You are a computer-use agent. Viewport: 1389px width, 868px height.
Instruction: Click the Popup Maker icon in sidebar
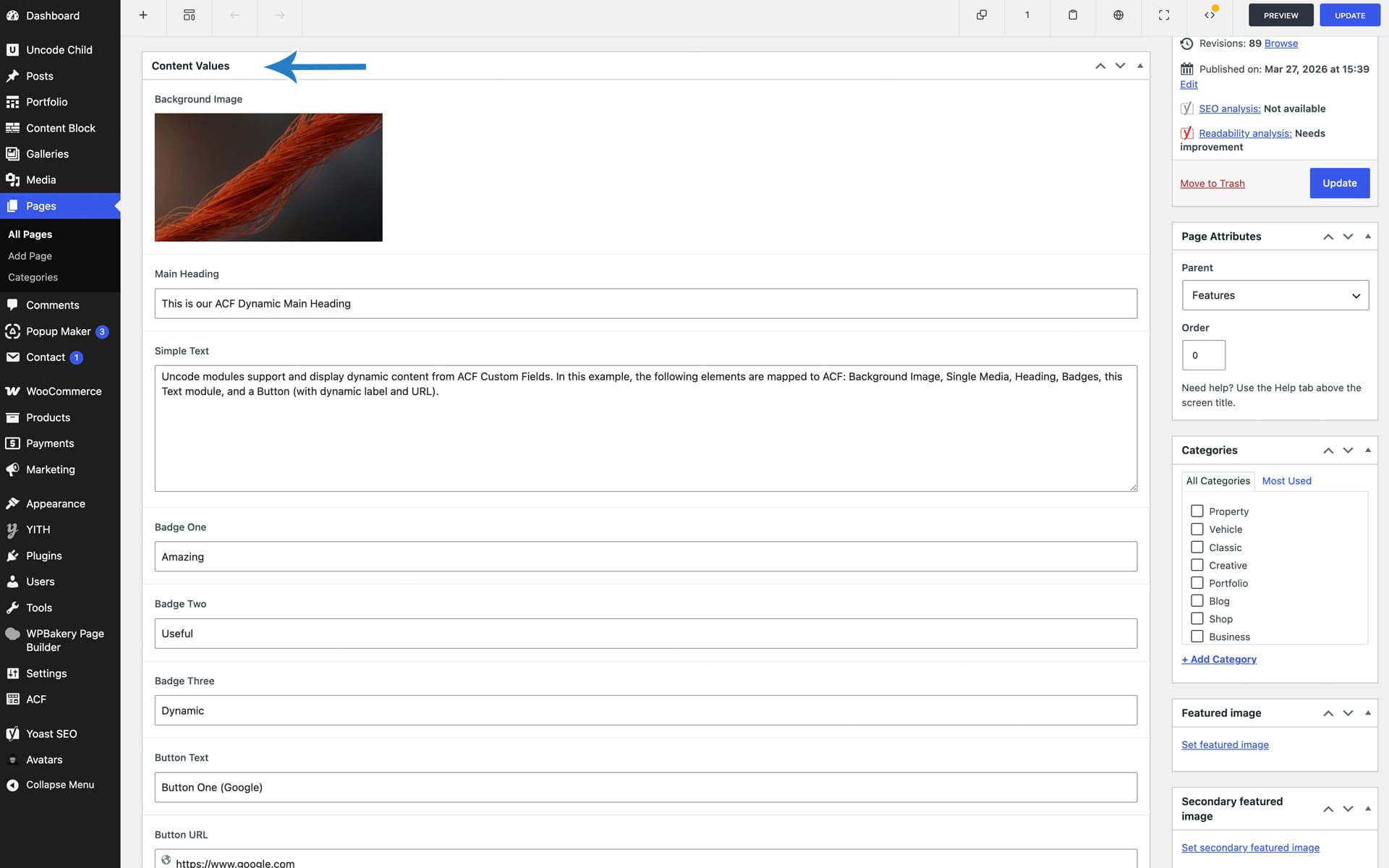[12, 331]
